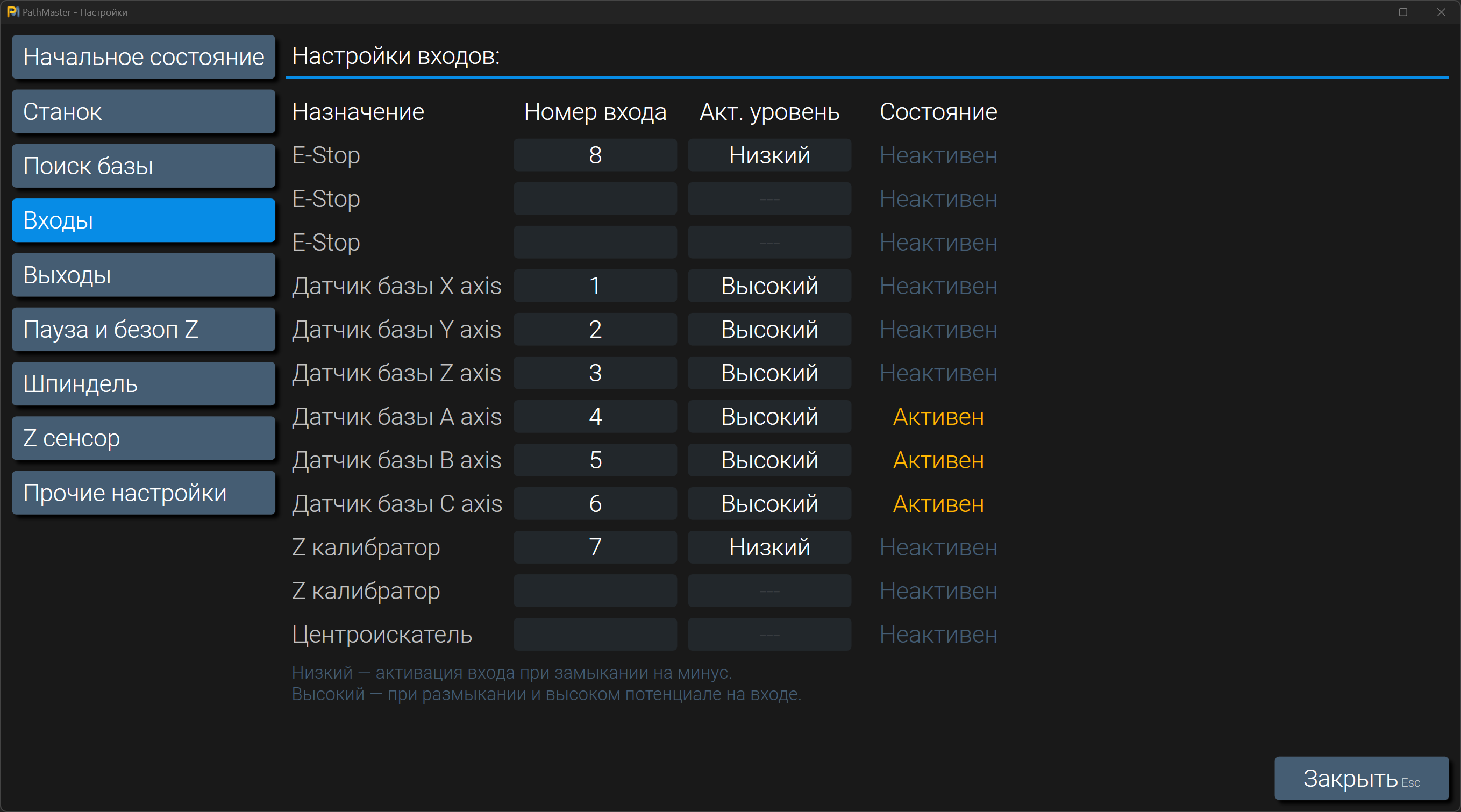Click empty input number field for Центроискатель

(595, 635)
